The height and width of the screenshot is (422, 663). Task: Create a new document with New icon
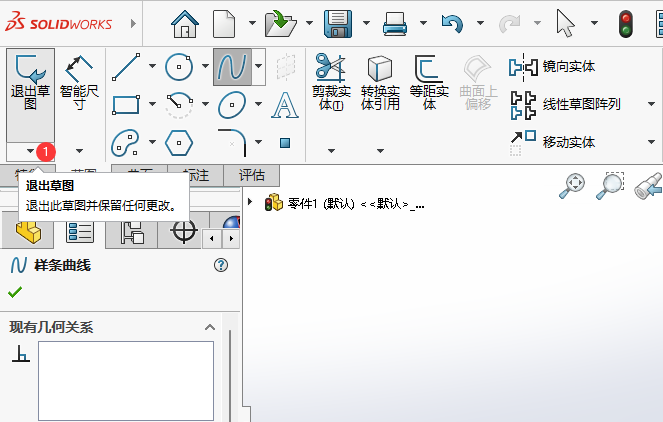224,24
